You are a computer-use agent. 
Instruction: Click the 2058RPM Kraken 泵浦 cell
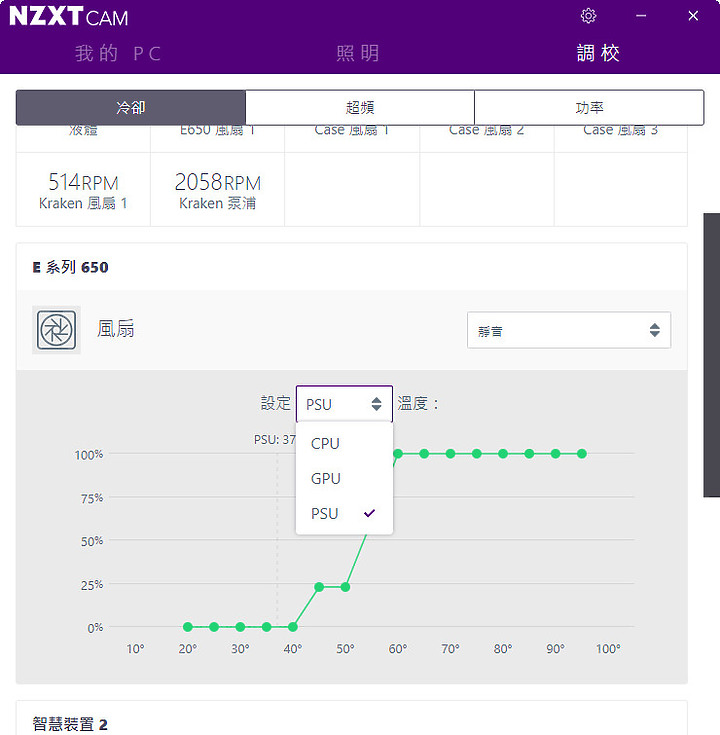218,190
